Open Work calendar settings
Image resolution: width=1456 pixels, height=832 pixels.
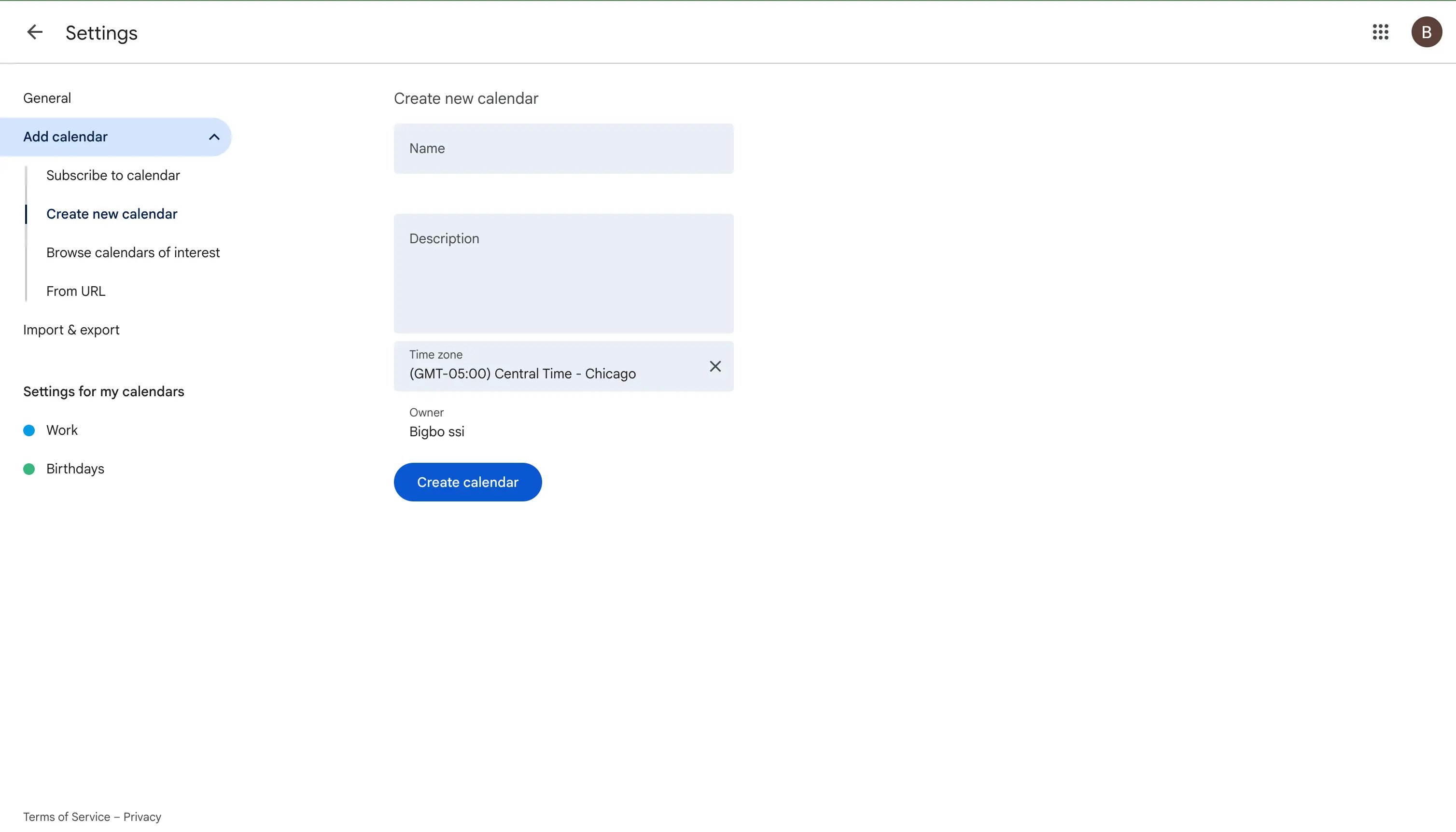(62, 430)
